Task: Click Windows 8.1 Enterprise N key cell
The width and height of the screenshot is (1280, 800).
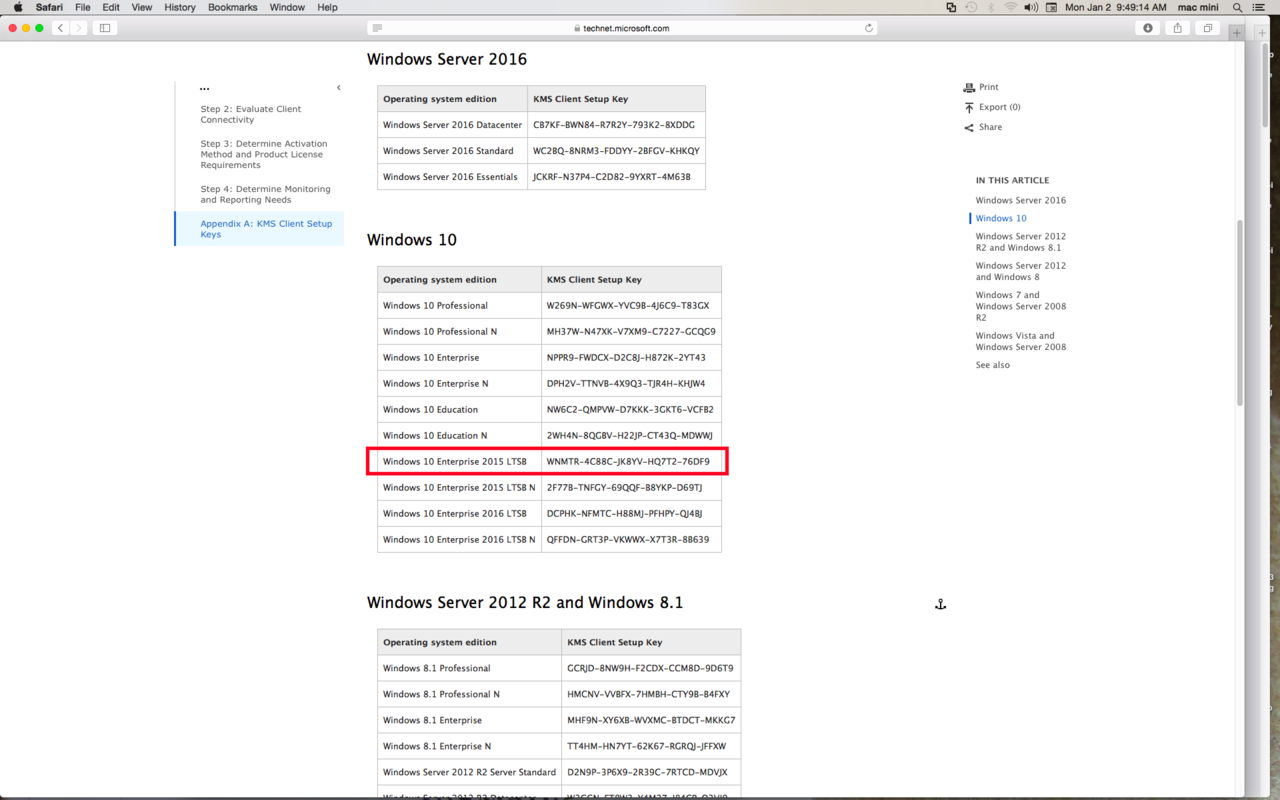Action: coord(651,746)
